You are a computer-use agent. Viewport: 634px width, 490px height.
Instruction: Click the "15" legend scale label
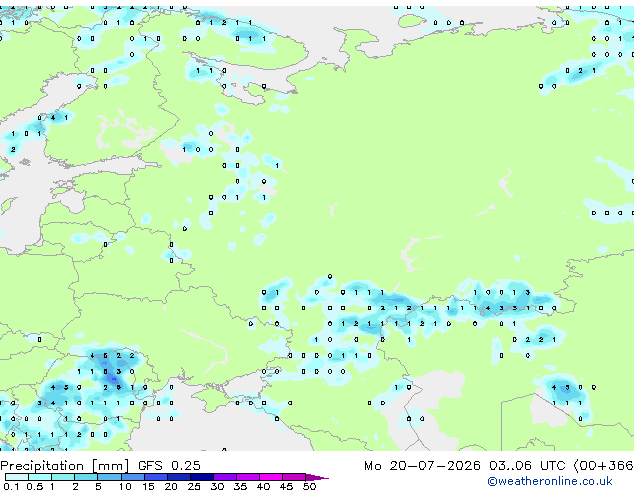click(x=148, y=486)
